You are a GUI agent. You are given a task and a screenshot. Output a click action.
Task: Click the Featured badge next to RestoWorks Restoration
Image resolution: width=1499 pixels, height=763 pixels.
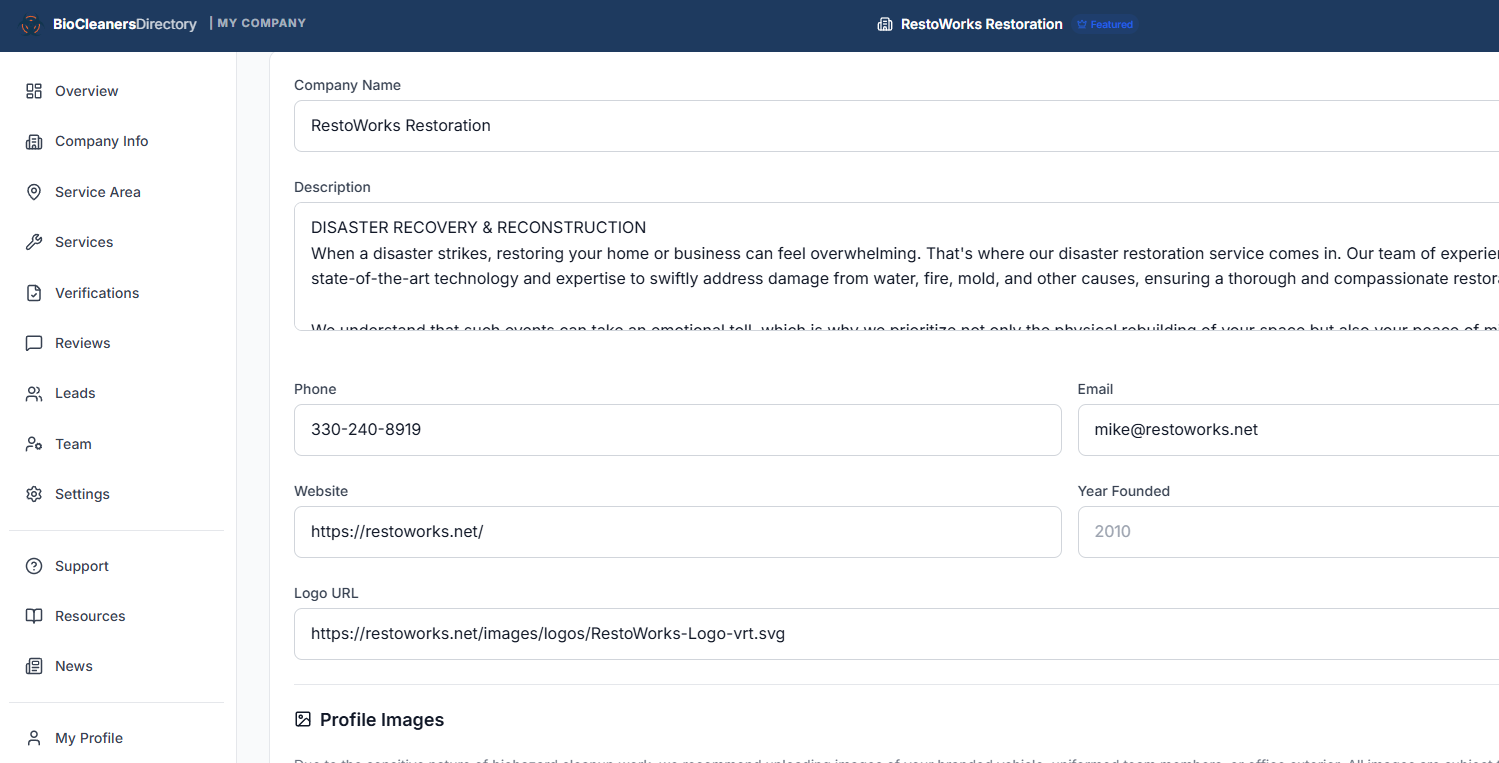click(1104, 24)
